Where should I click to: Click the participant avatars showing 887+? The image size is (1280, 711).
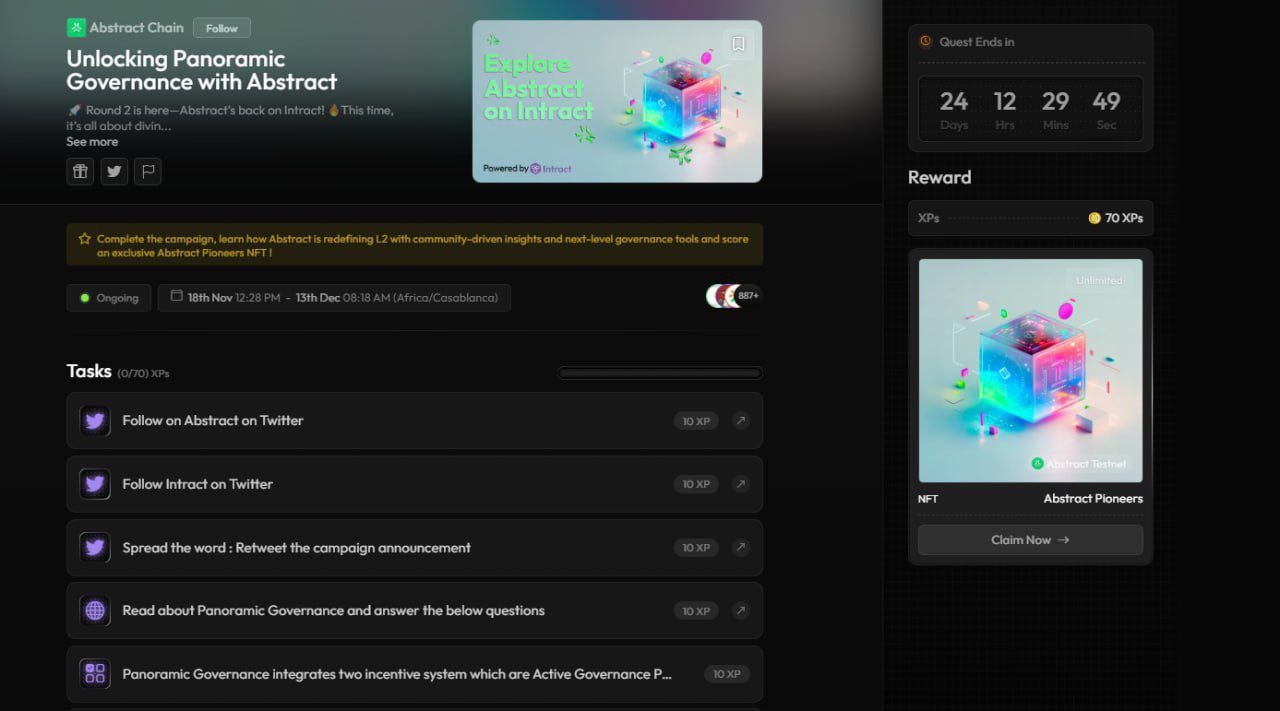[x=734, y=296]
